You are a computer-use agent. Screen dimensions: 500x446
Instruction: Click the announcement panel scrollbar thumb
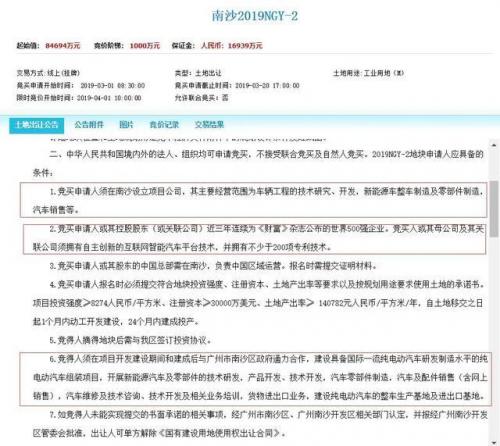pyautogui.click(x=494, y=209)
